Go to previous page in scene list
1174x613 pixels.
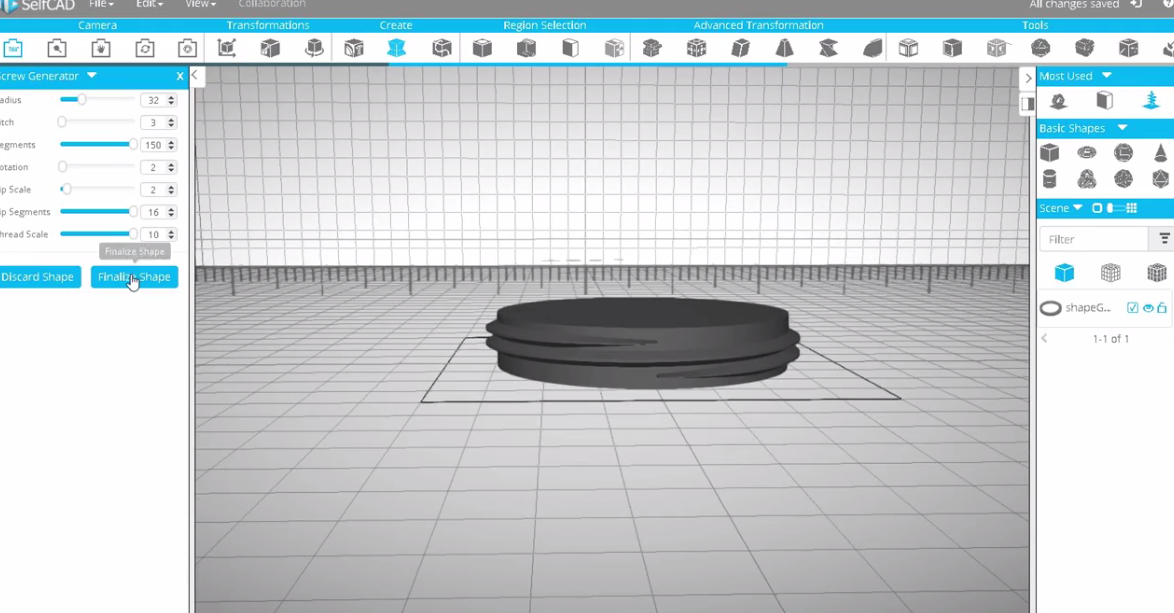point(1045,338)
